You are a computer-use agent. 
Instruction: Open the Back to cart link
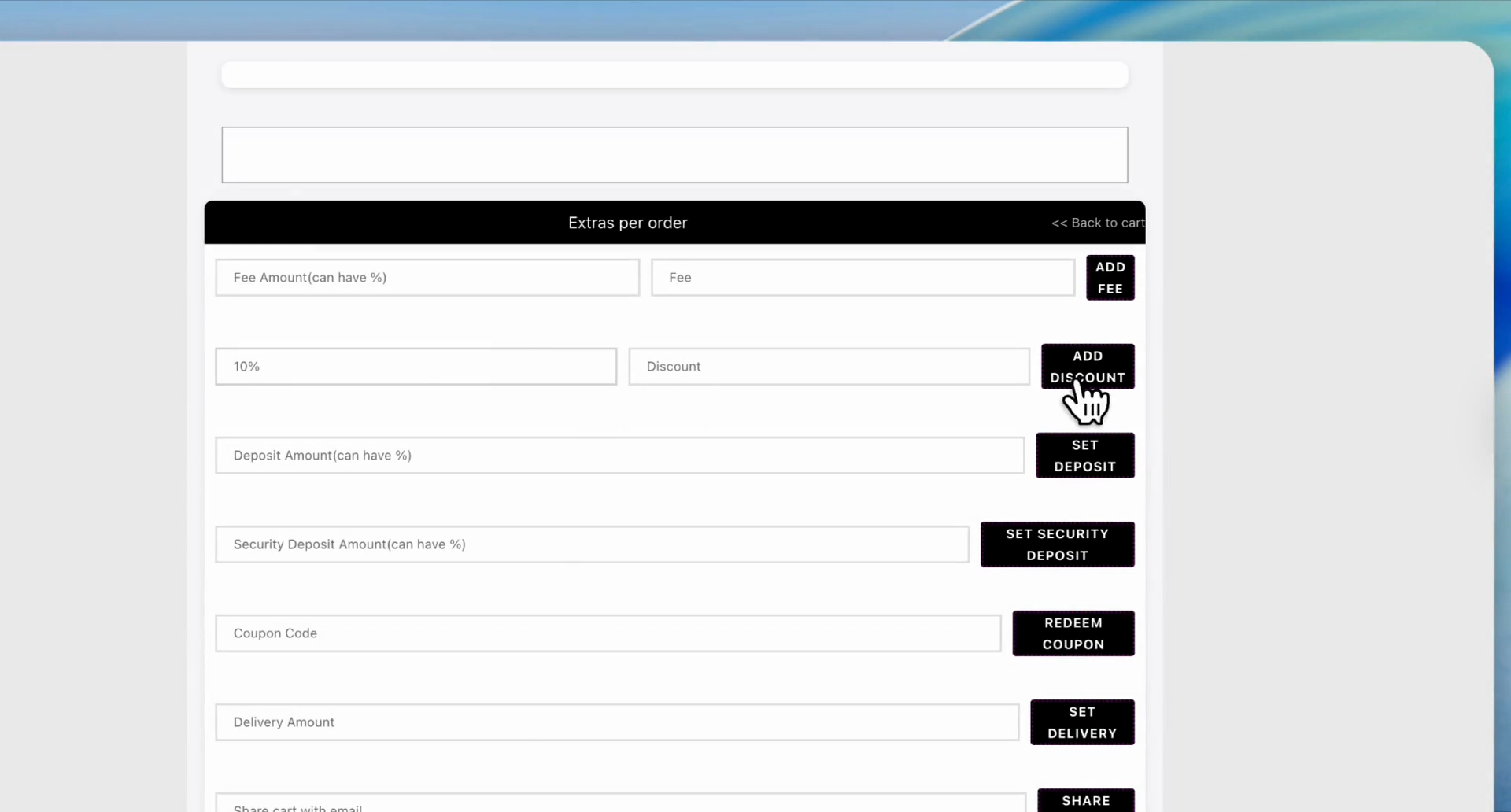(1097, 223)
